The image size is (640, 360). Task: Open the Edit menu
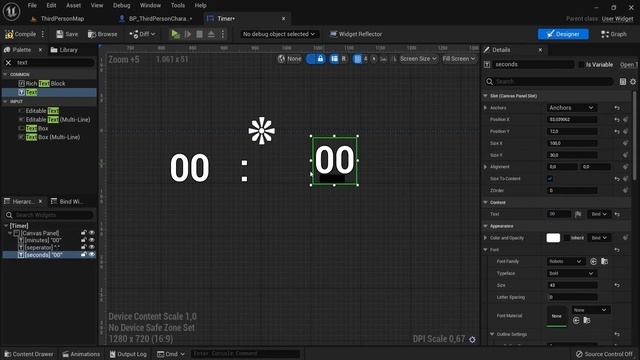pyautogui.click(x=51, y=5)
